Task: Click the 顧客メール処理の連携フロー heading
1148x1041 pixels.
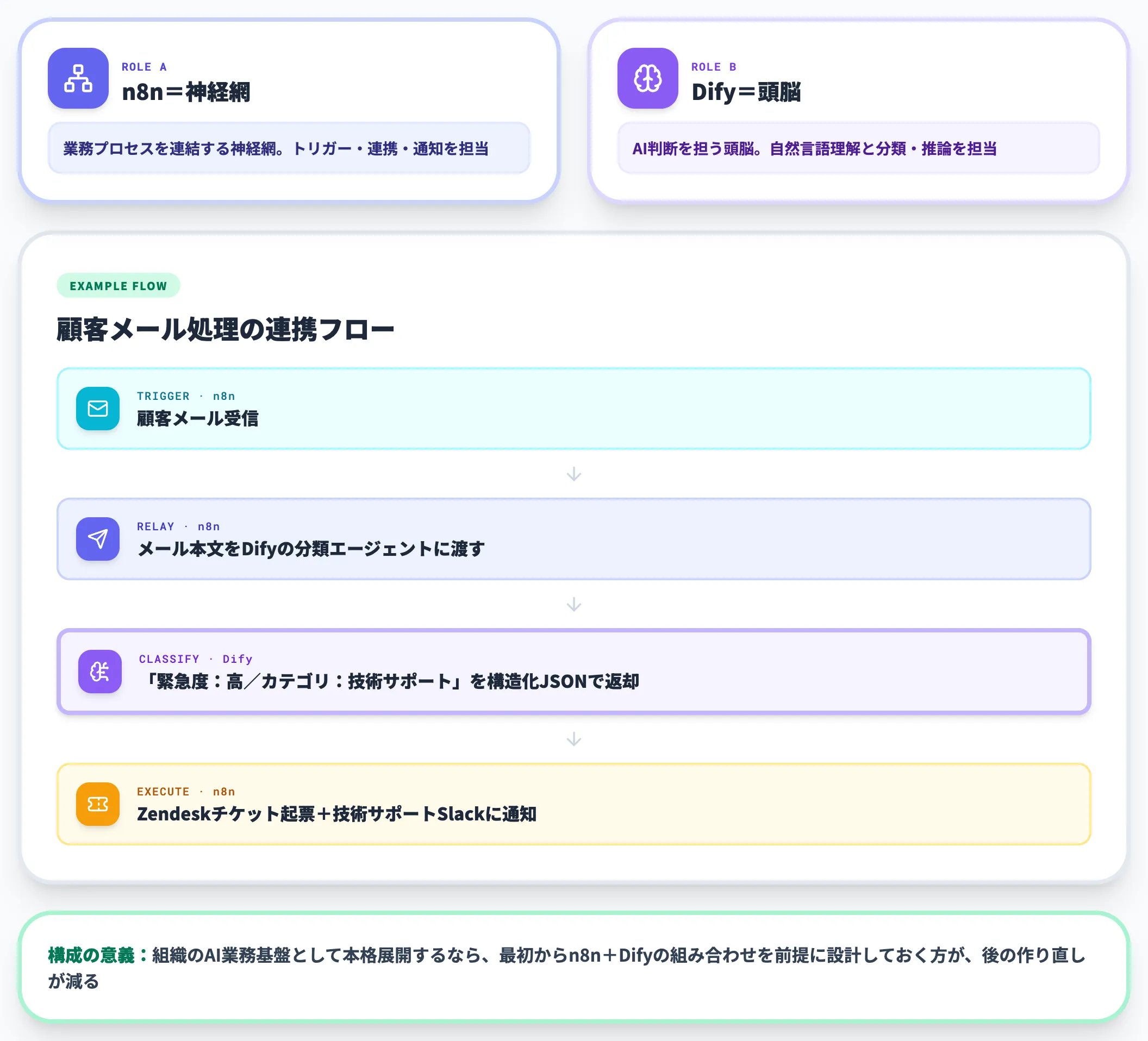Action: click(x=226, y=330)
